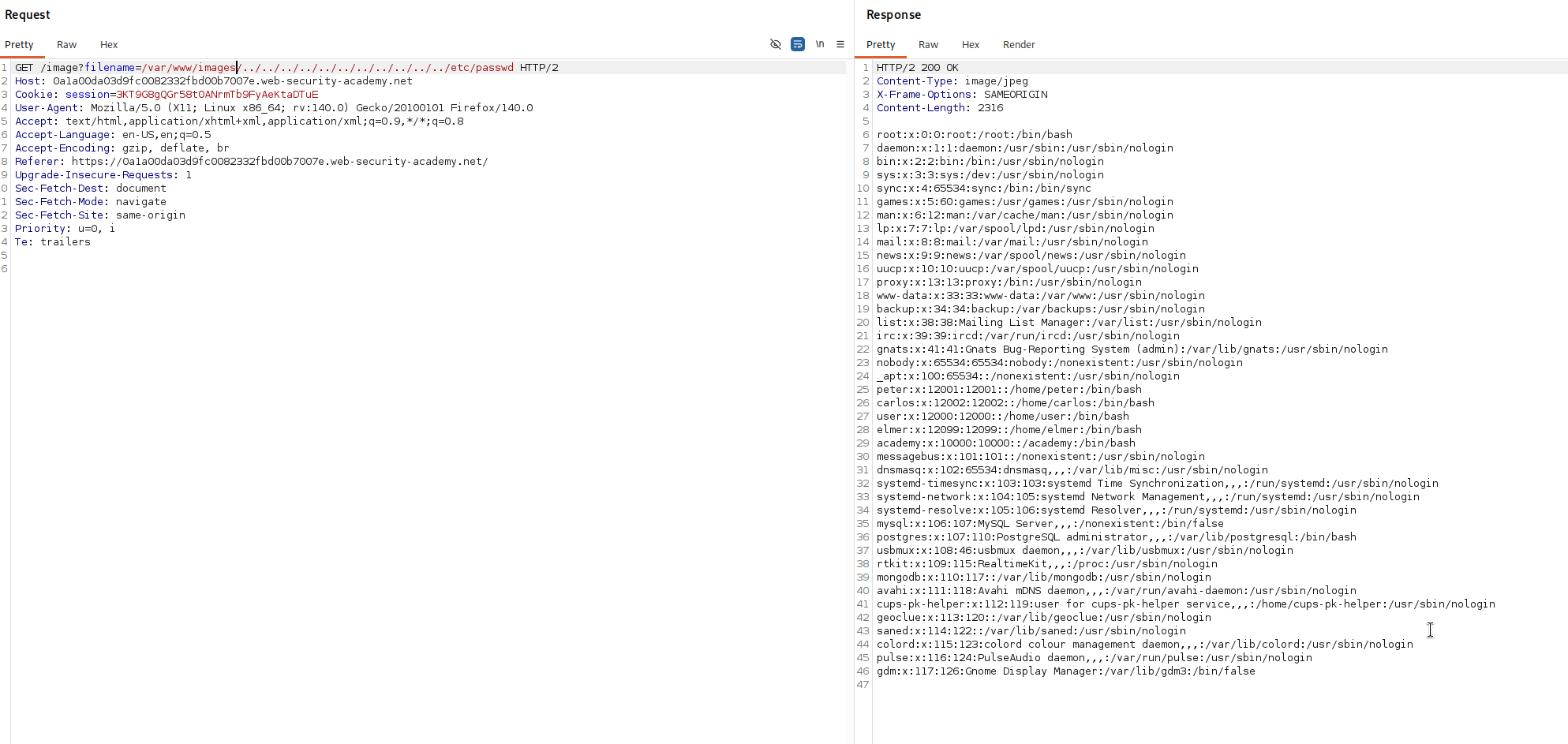
Task: Click the www-data passwd entry line
Action: pos(1040,296)
